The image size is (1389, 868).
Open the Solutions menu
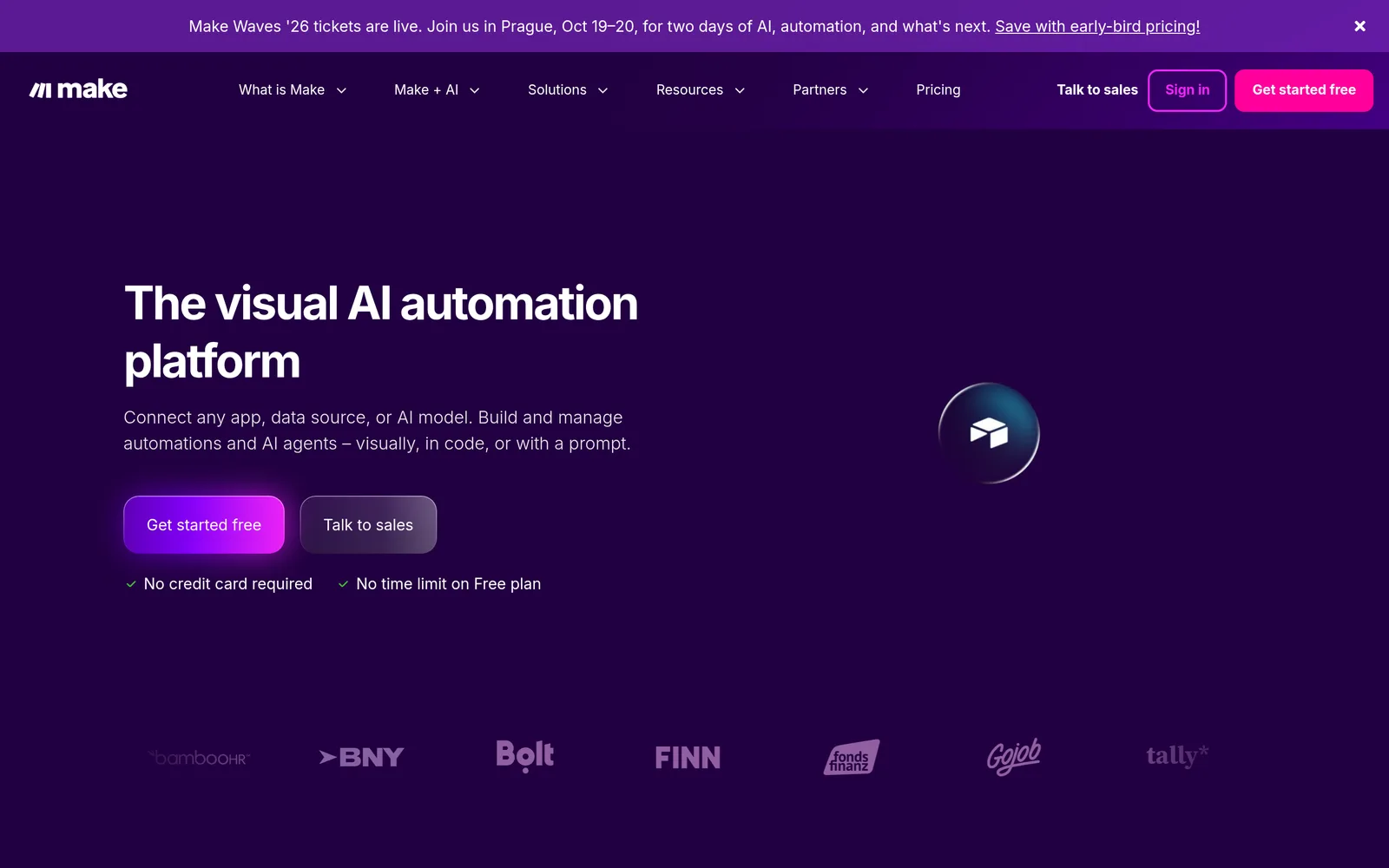click(x=556, y=89)
